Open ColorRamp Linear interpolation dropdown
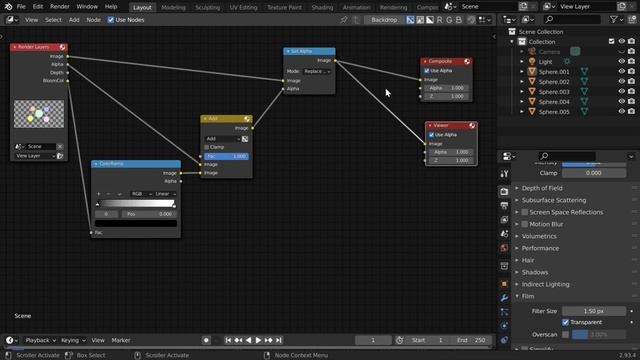 165,194
